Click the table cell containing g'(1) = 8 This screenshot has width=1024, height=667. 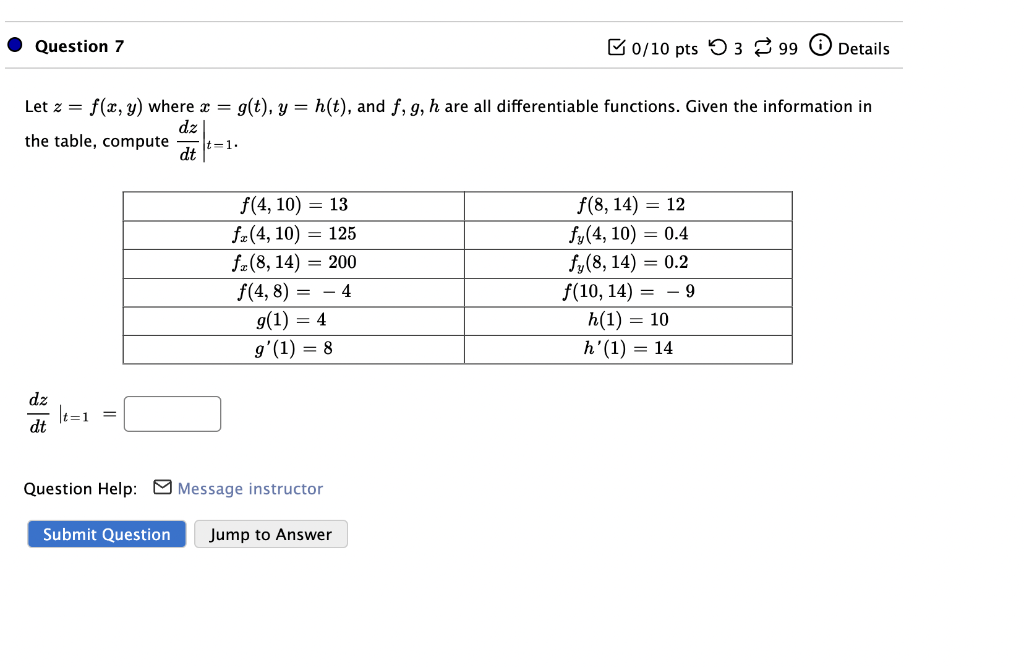[293, 348]
